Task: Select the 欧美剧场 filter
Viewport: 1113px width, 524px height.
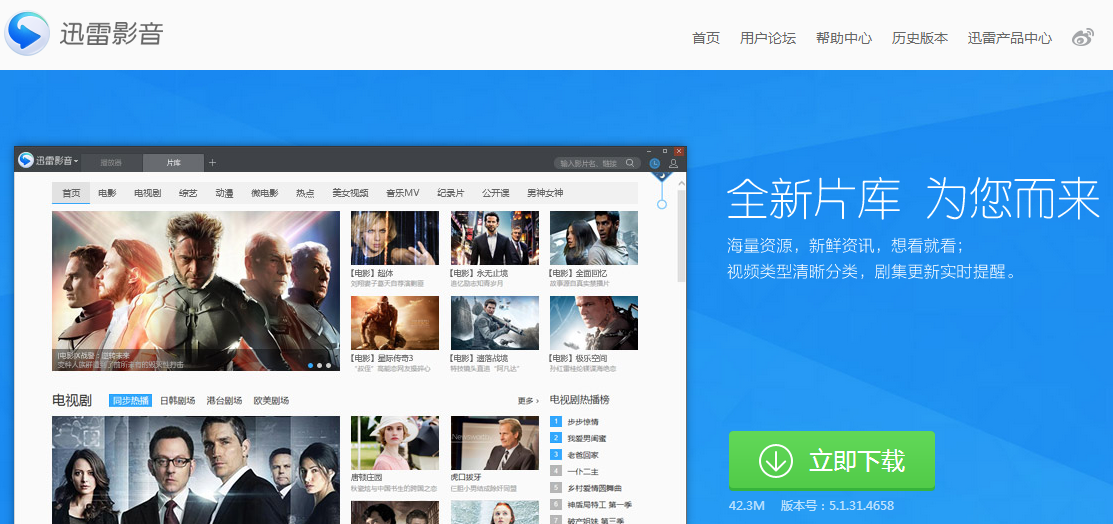Action: pyautogui.click(x=271, y=400)
